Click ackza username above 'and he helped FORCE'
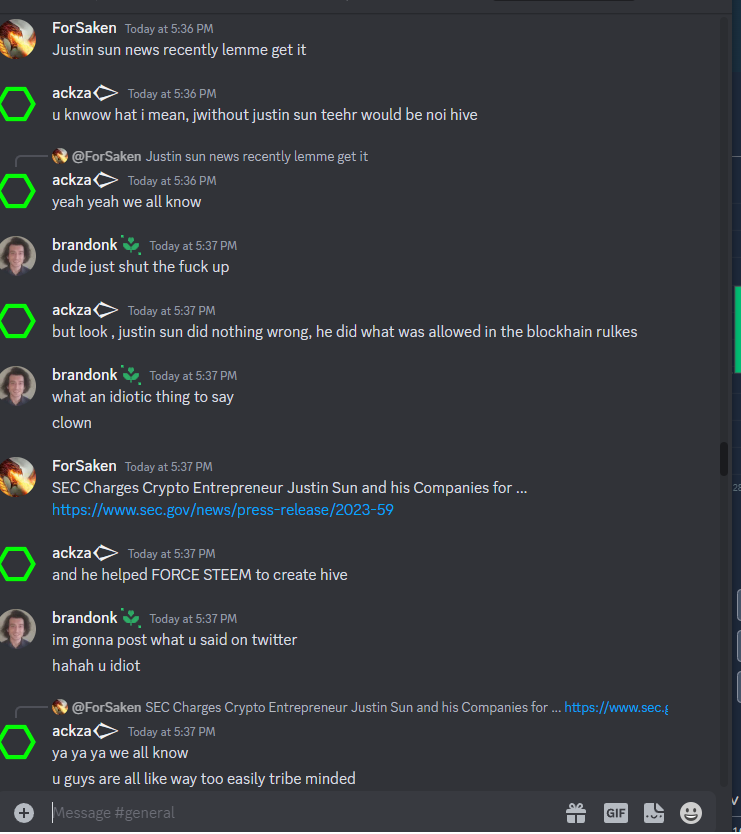The width and height of the screenshot is (741, 834). pos(72,553)
